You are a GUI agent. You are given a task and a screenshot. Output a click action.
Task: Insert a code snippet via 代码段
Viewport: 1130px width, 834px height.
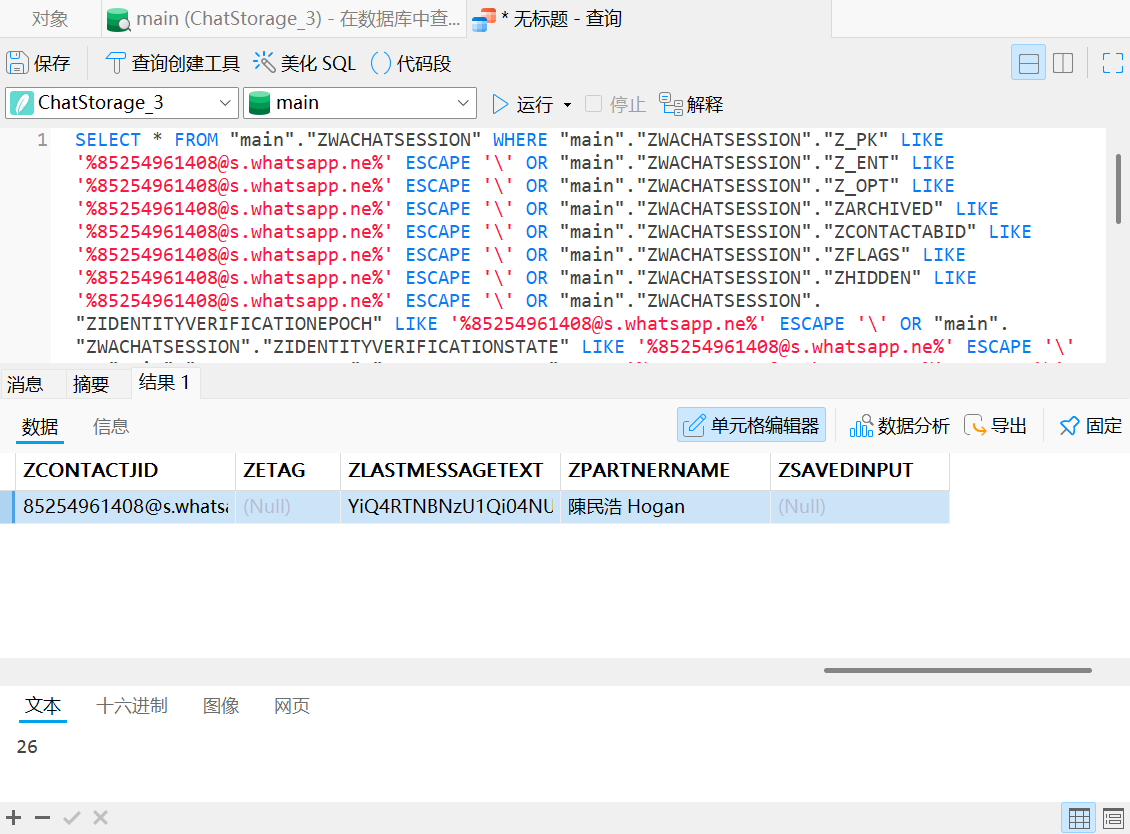411,63
